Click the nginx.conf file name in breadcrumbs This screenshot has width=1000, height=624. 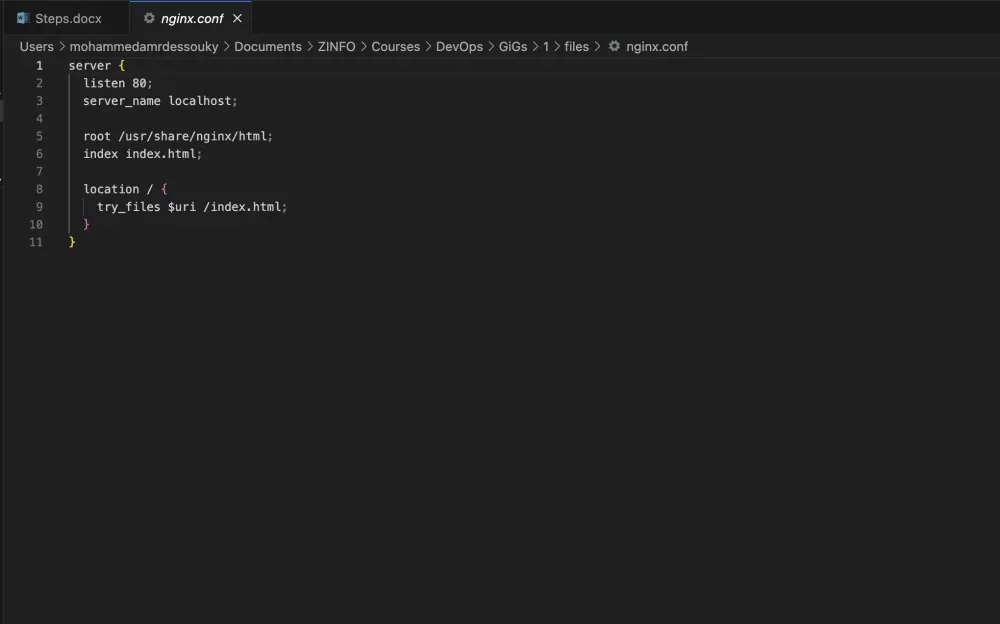(x=657, y=46)
